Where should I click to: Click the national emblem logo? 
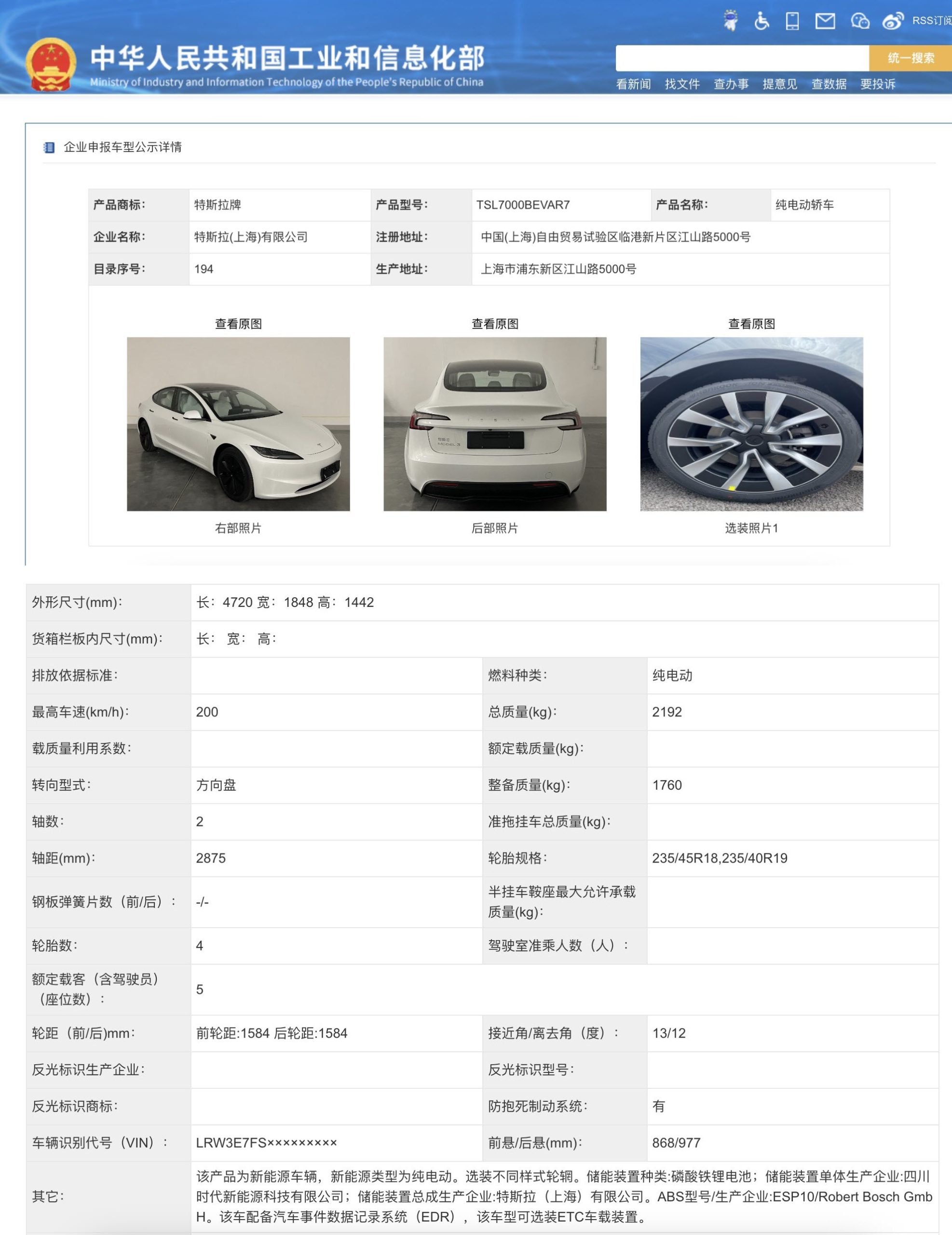click(51, 64)
